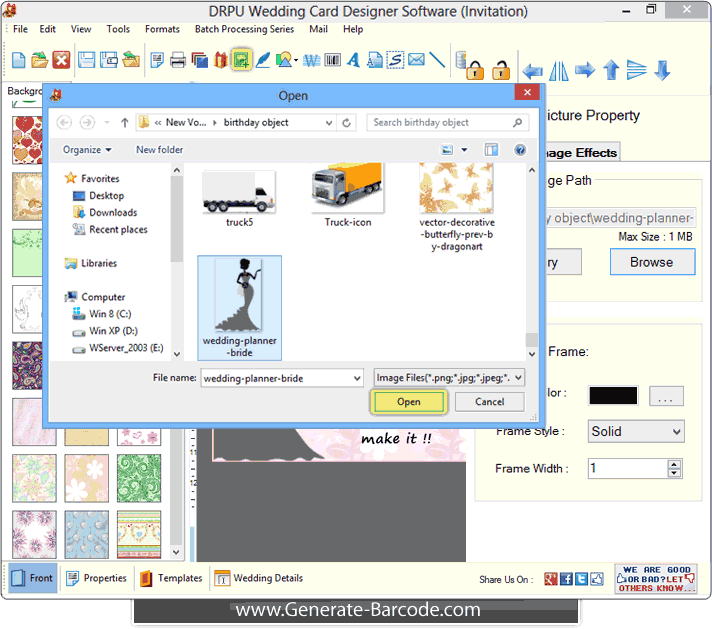This screenshot has height=629, width=712.
Task: Expand the address path history dropdown
Action: pos(329,123)
